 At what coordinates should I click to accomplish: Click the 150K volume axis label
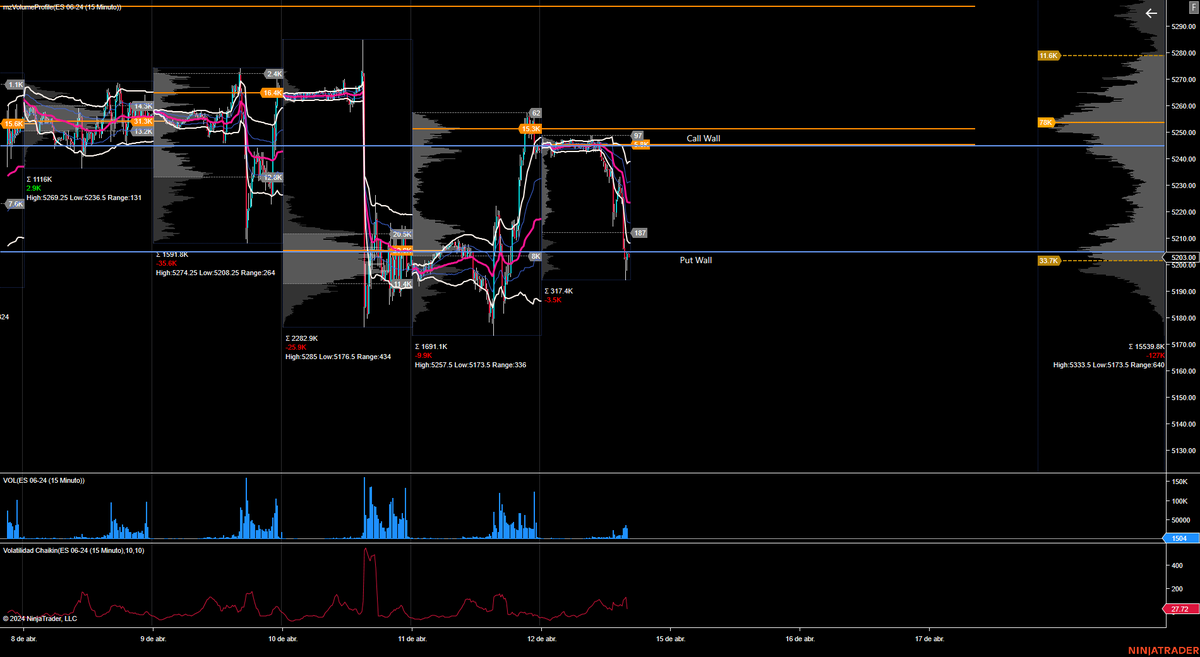tap(1180, 482)
